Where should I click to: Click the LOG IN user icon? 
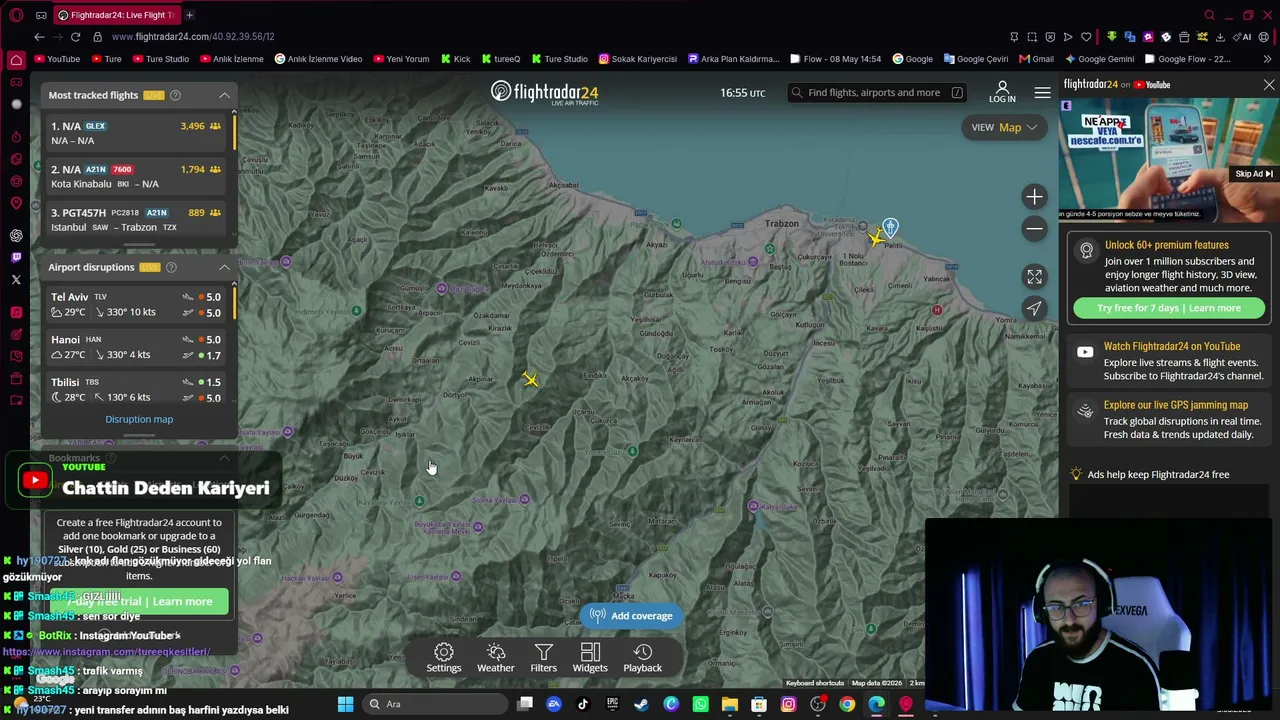pyautogui.click(x=1002, y=92)
